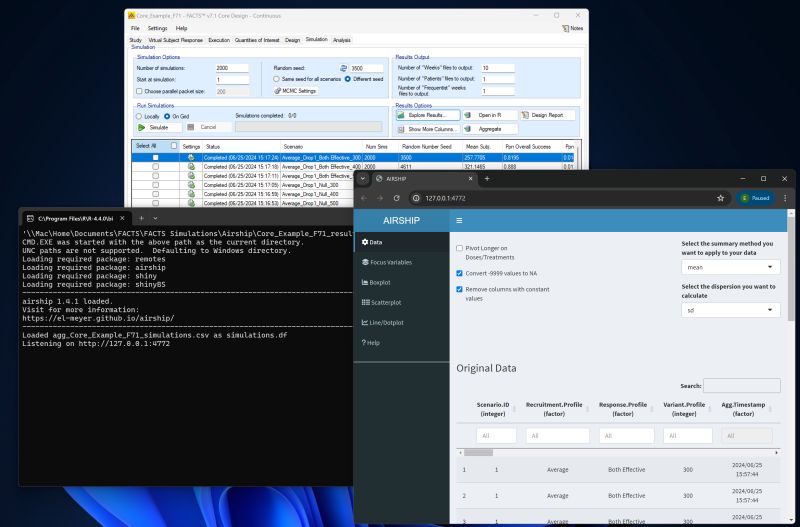Viewport: 800px width, 527px height.
Task: Click Open in R button
Action: pyautogui.click(x=490, y=115)
